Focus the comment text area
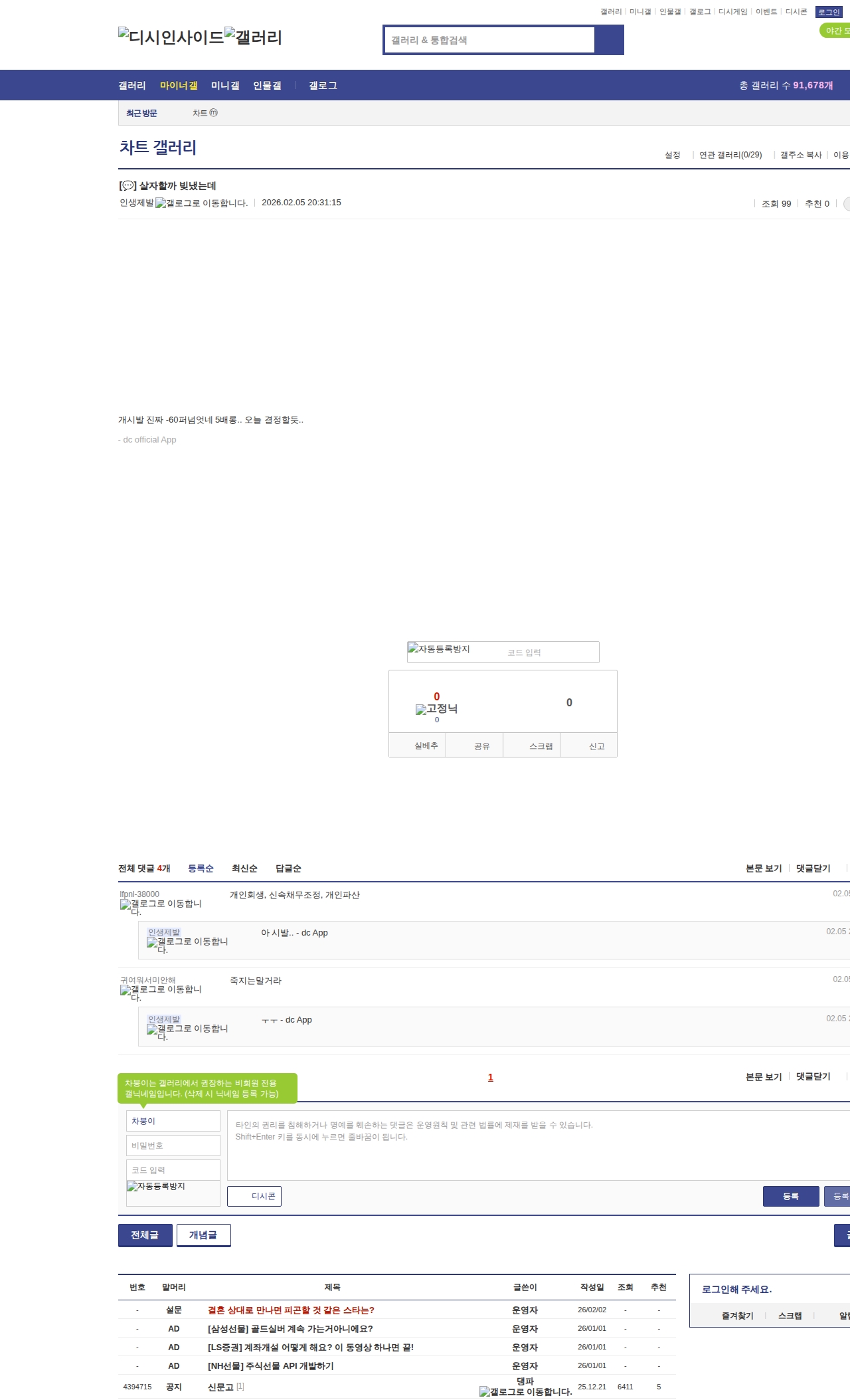Screen dimensions: 850x1400 tap(539, 1146)
